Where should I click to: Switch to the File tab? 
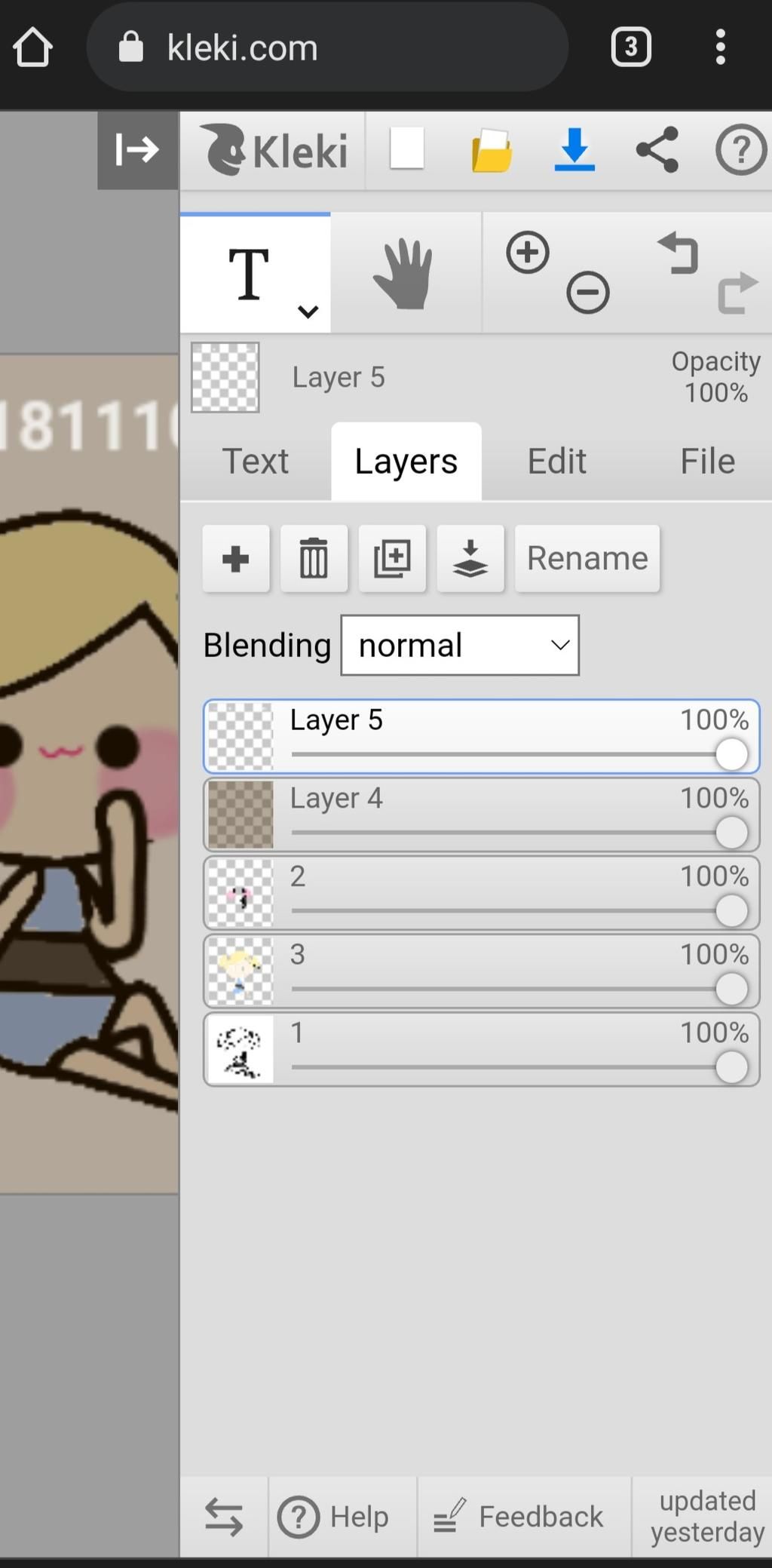707,462
